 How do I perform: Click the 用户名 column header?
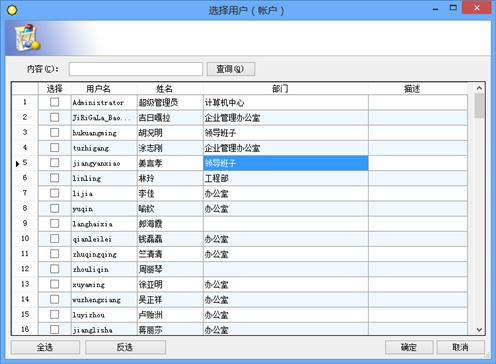click(98, 89)
